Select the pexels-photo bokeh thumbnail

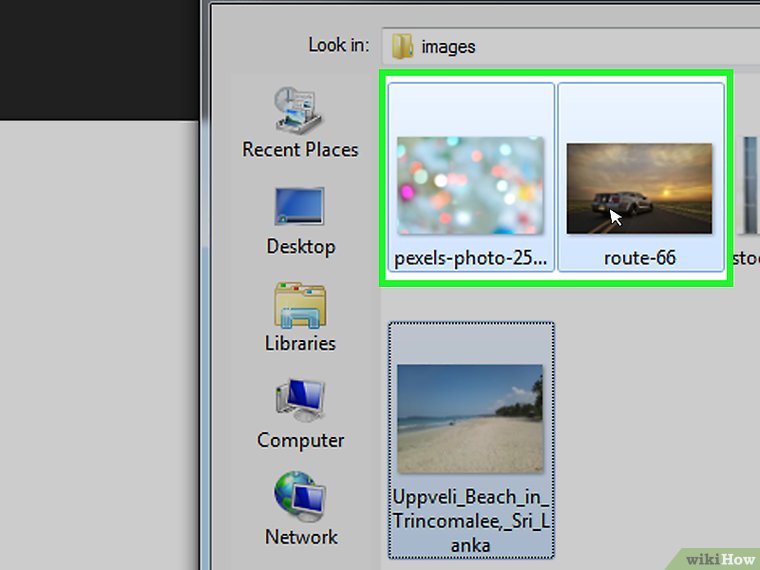(x=470, y=186)
